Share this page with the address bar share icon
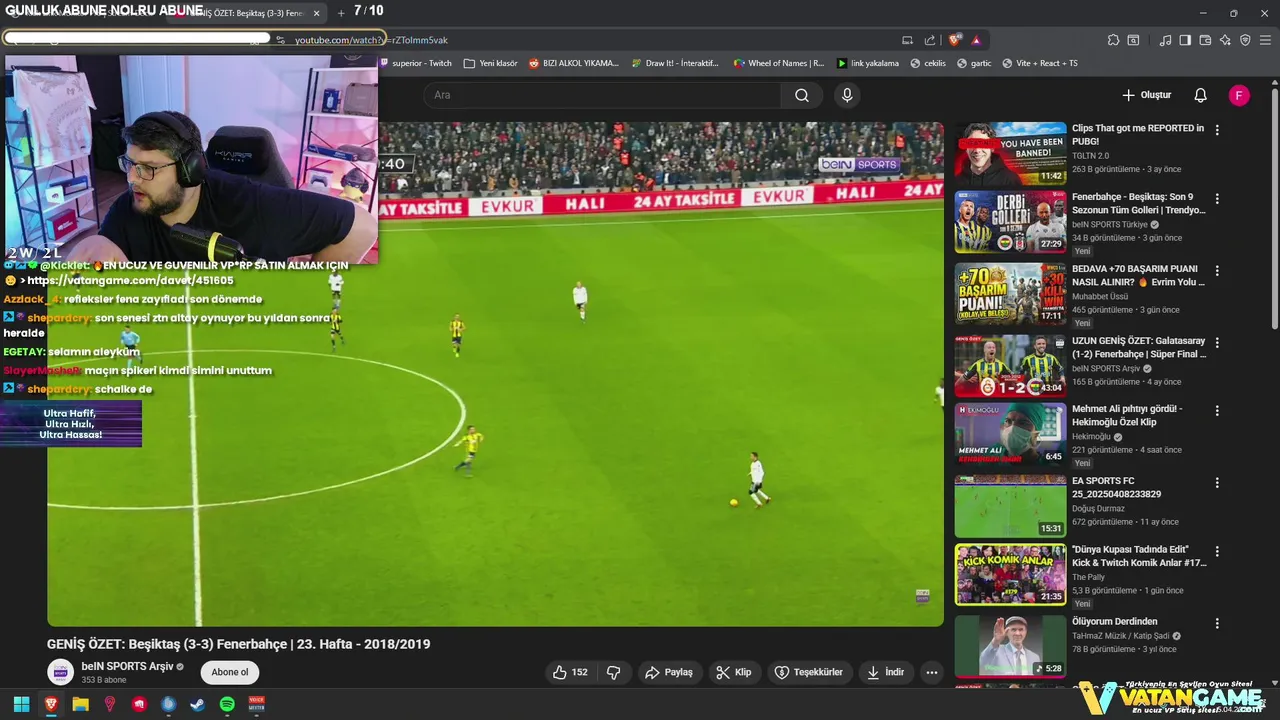Viewport: 1280px width, 720px height. (x=930, y=40)
